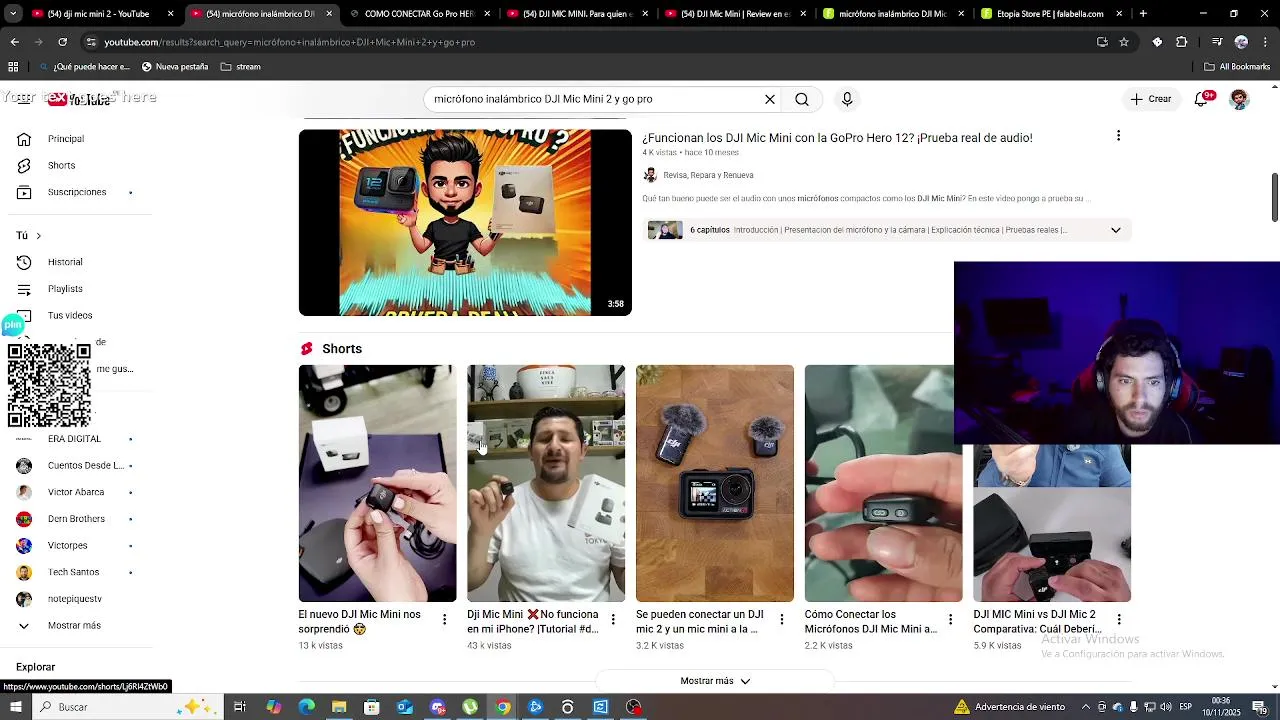
Task: Open Historial in the sidebar
Action: (x=65, y=262)
